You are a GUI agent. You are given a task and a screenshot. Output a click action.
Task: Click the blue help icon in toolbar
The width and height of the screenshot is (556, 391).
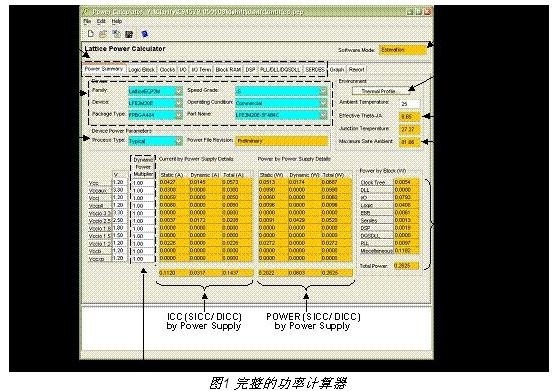click(x=145, y=34)
